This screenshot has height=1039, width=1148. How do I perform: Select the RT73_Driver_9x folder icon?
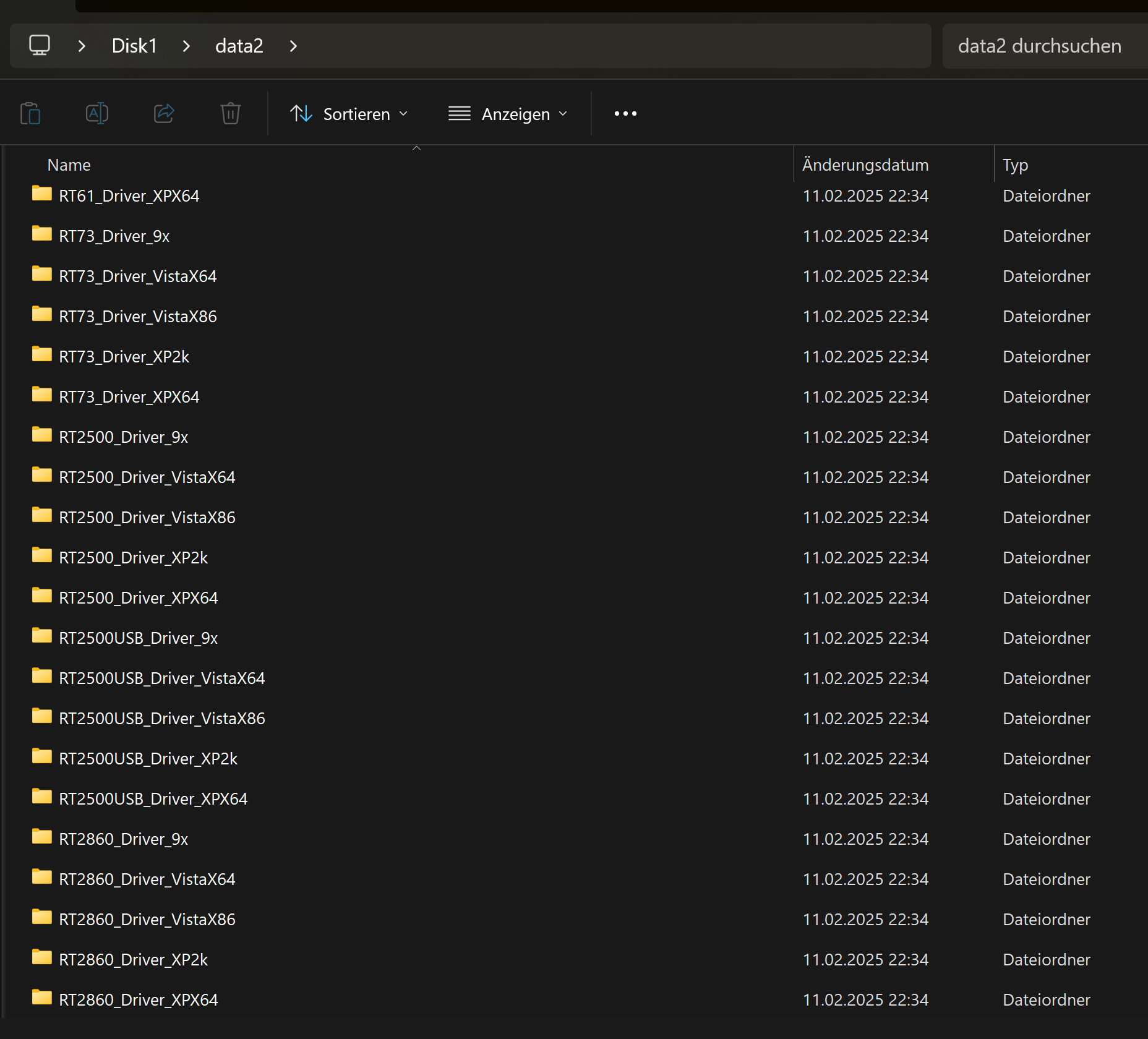42,234
